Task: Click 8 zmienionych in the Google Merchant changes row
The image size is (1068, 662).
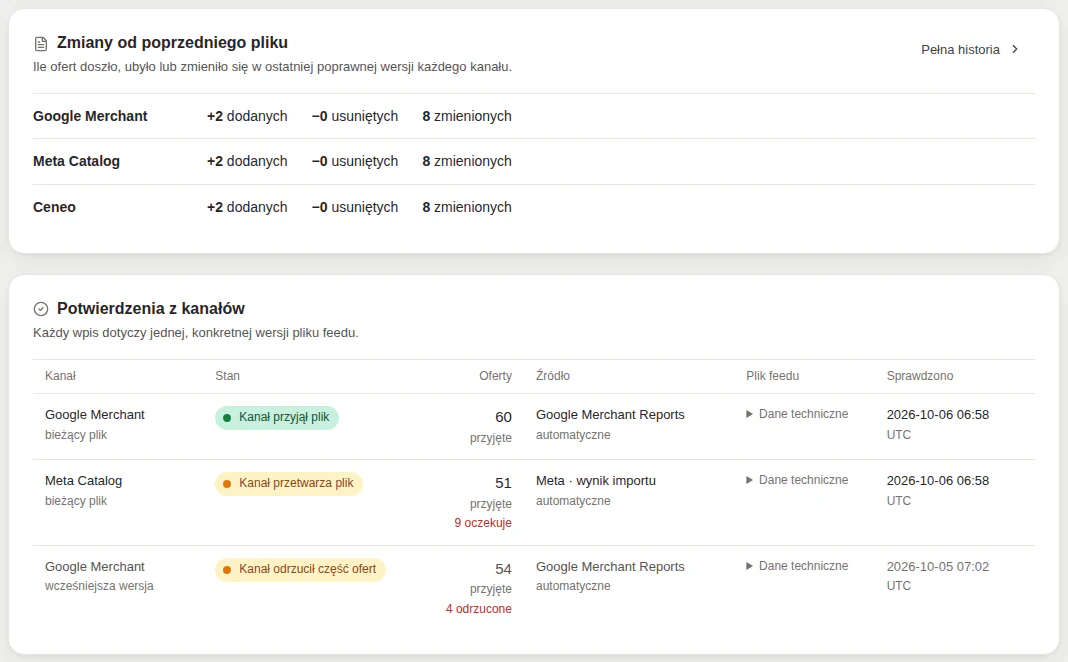Action: [x=467, y=116]
